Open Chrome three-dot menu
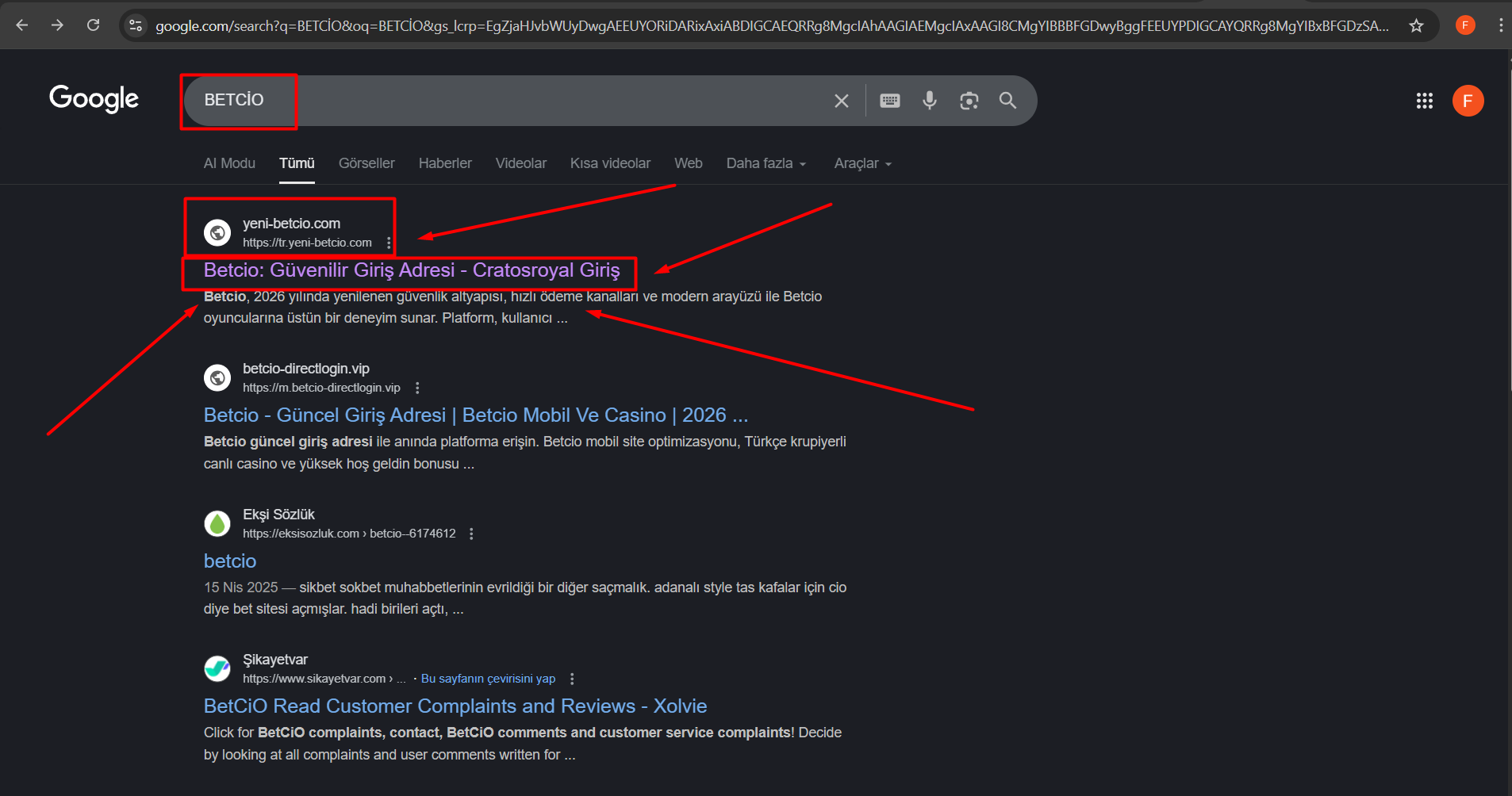 (x=1500, y=25)
